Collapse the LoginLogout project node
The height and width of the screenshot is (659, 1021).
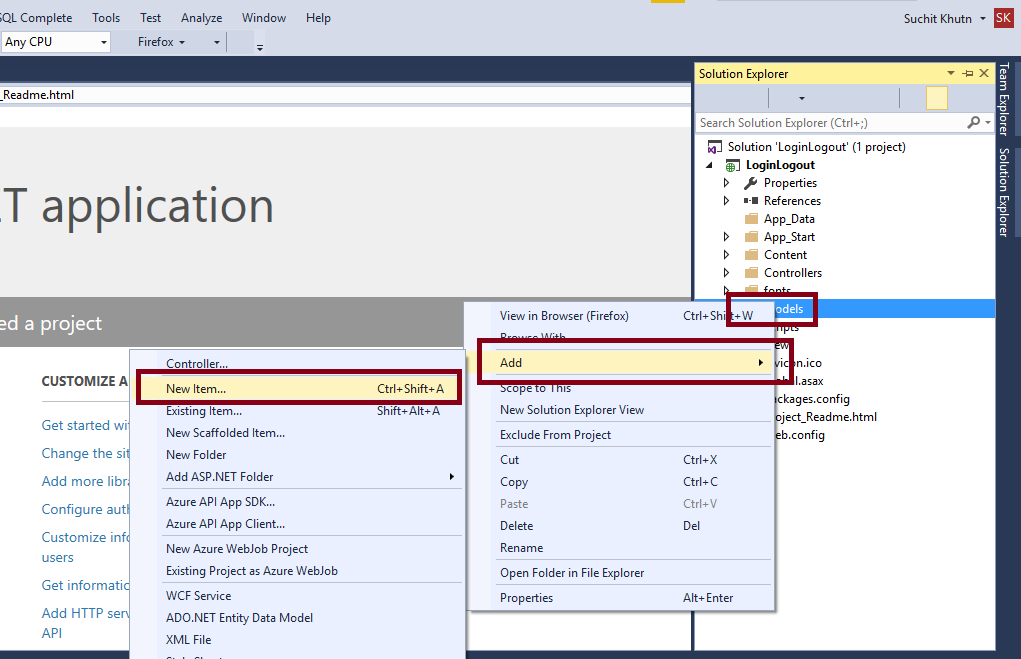click(x=710, y=165)
